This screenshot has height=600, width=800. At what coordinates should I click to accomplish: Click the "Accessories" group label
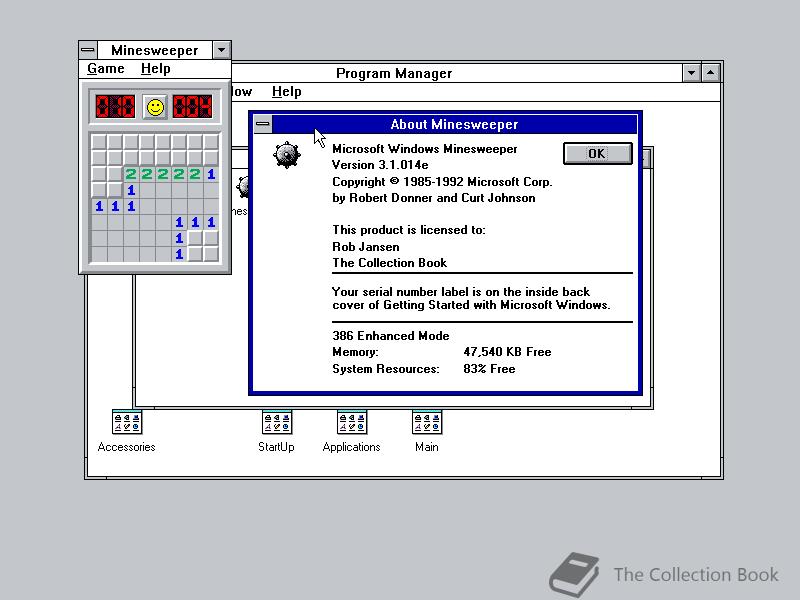[x=127, y=447]
